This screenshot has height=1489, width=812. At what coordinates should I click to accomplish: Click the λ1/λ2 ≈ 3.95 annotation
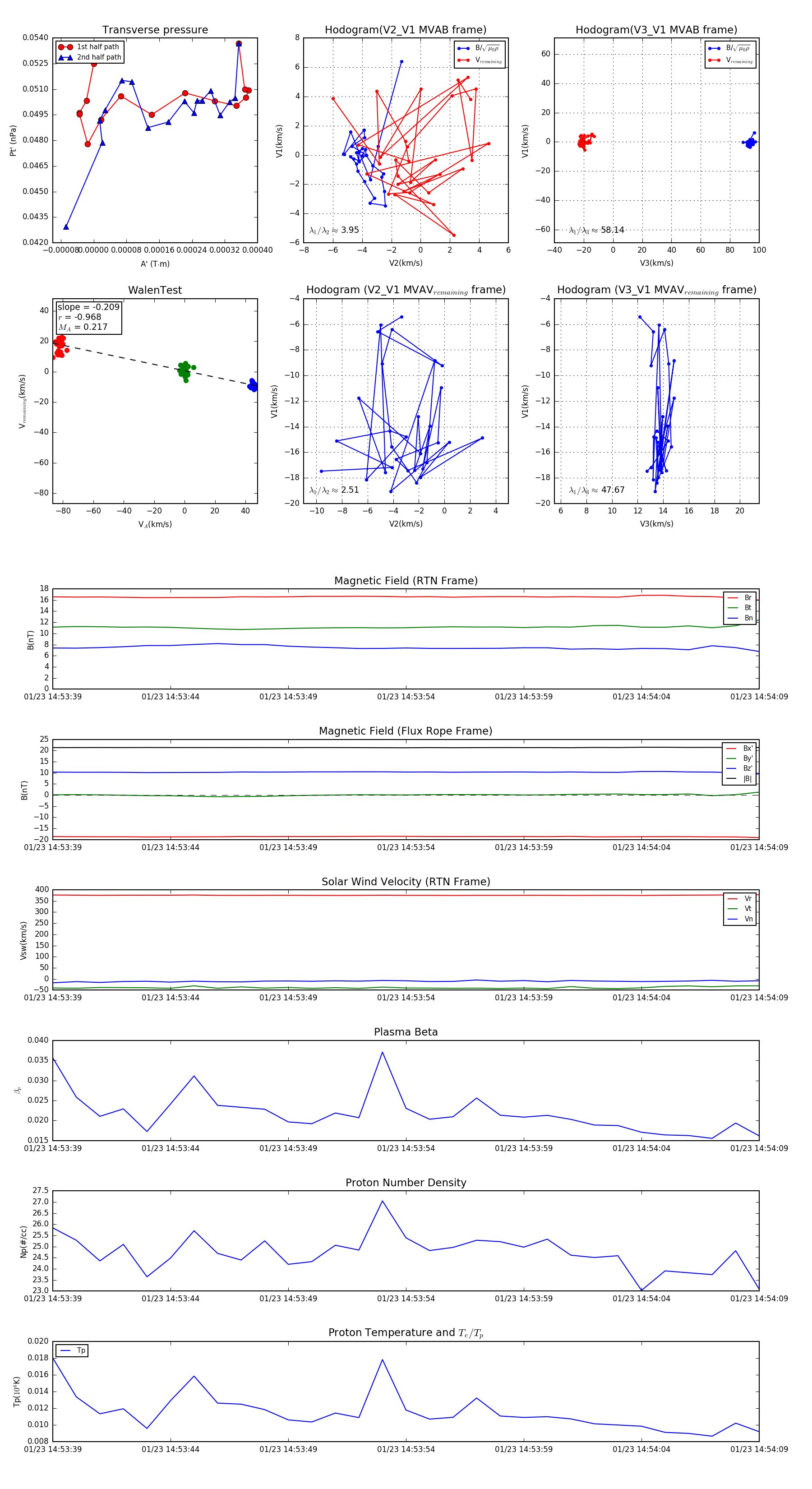(x=334, y=230)
